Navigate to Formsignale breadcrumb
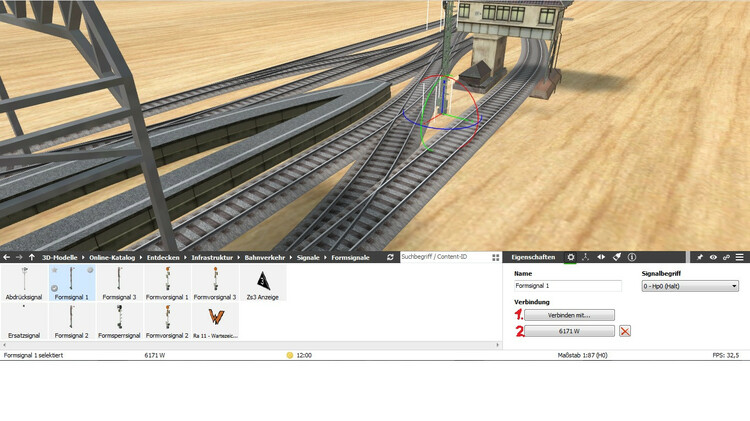Viewport: 750px width, 421px height. 350,257
